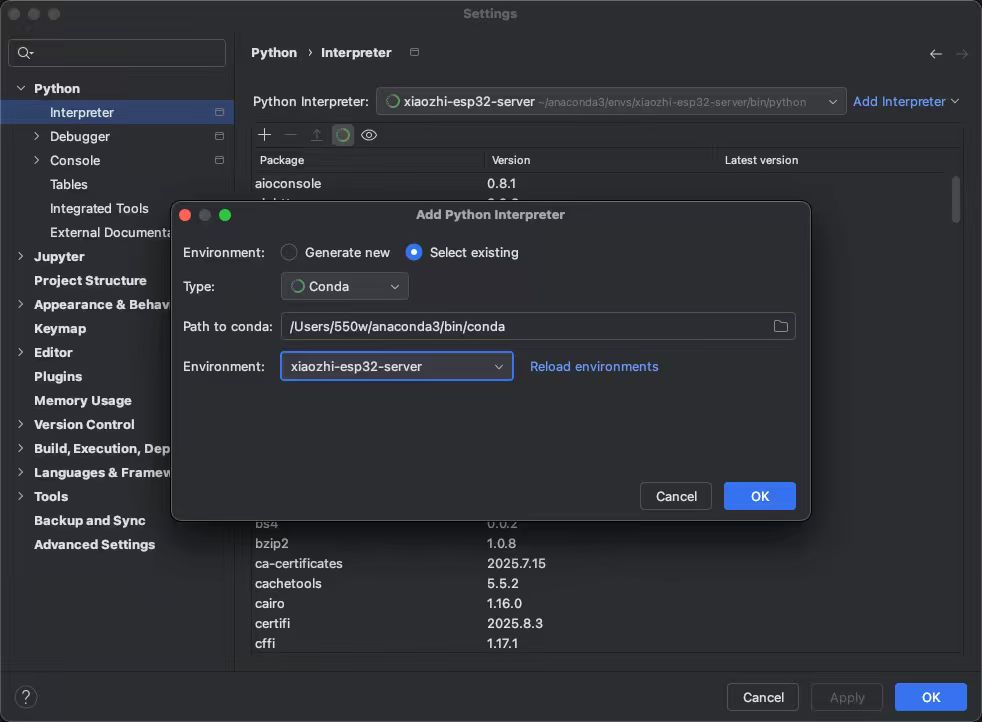Image resolution: width=982 pixels, height=722 pixels.
Task: Click the upgrade package arrow icon
Action: (316, 135)
